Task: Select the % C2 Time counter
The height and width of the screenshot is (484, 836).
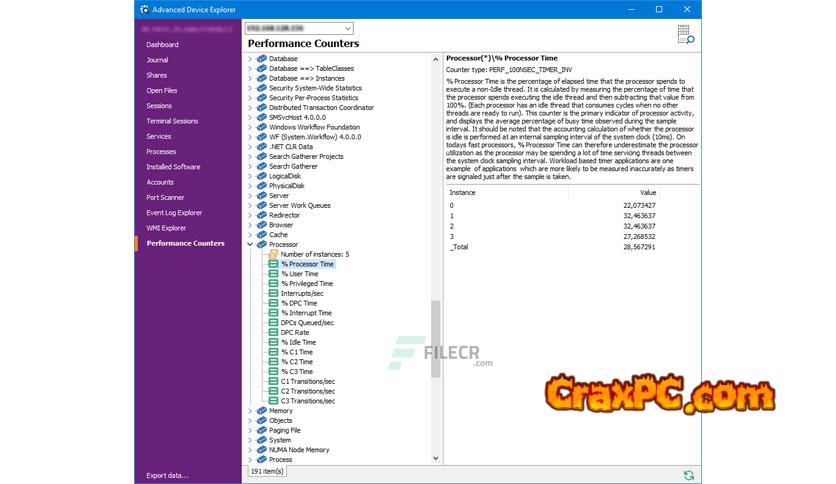Action: [x=297, y=362]
